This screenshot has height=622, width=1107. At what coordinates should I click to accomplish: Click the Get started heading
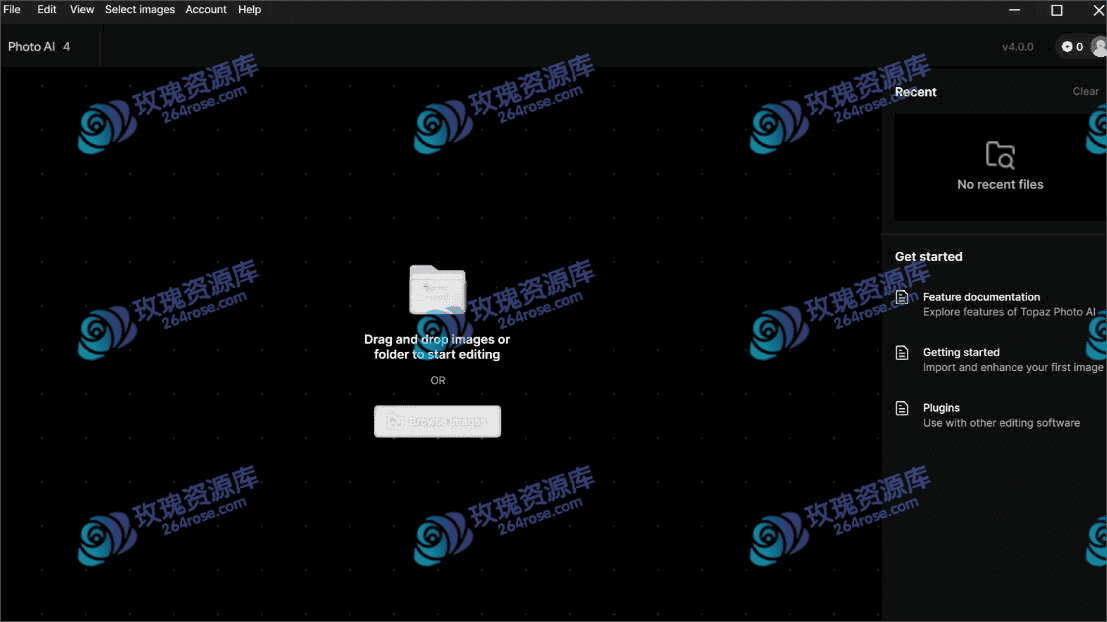[x=928, y=256]
